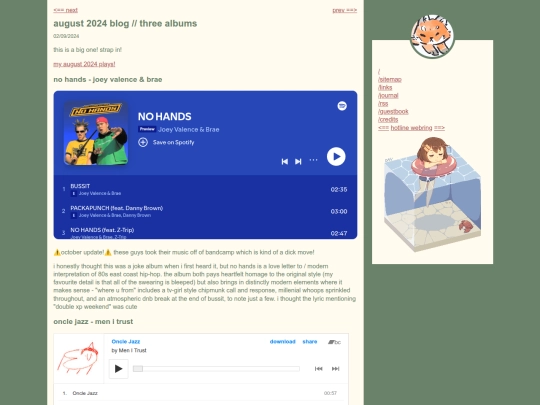Click share in the Bandcamp player
This screenshot has height=405, width=540.
pos(310,342)
